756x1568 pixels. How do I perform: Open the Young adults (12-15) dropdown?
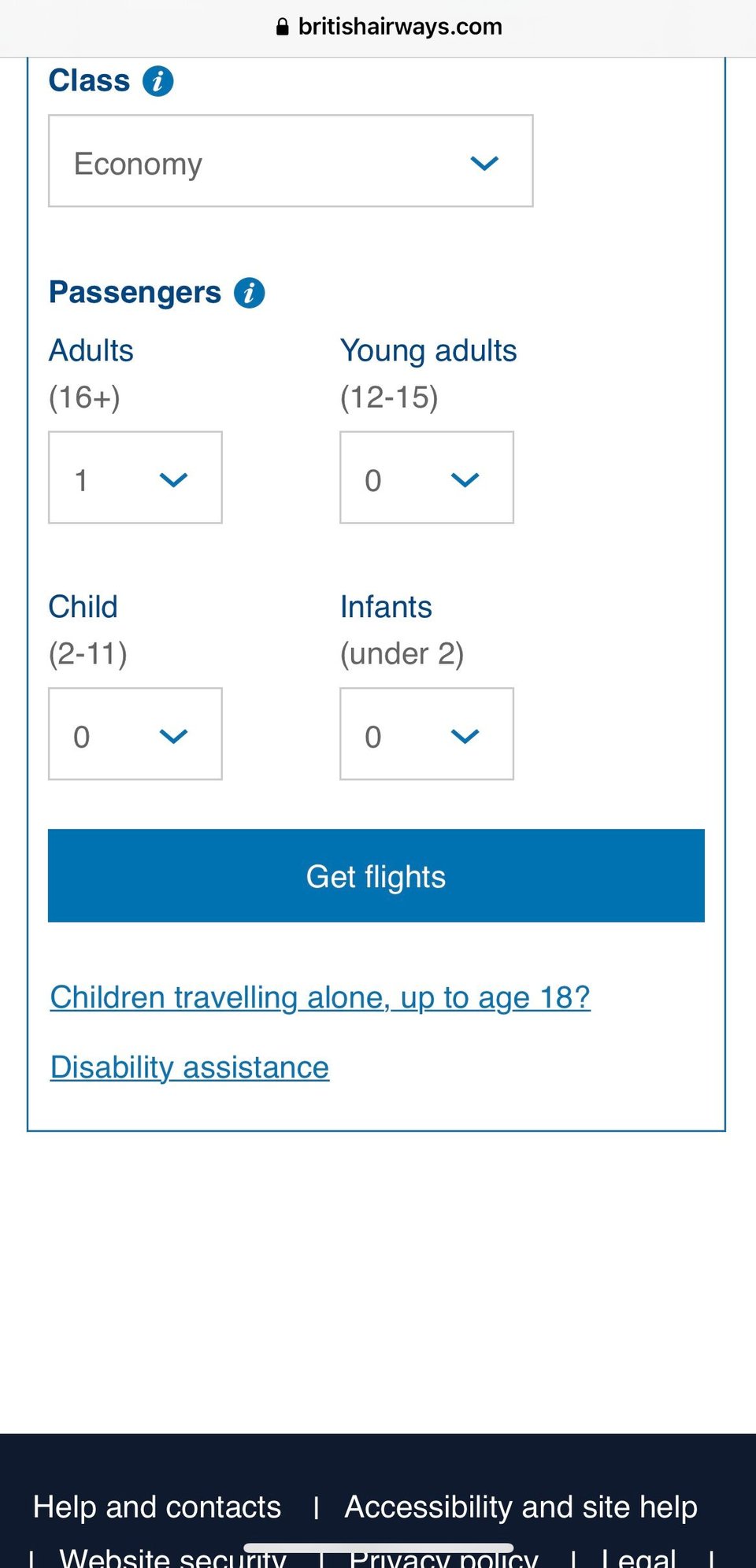click(x=426, y=478)
